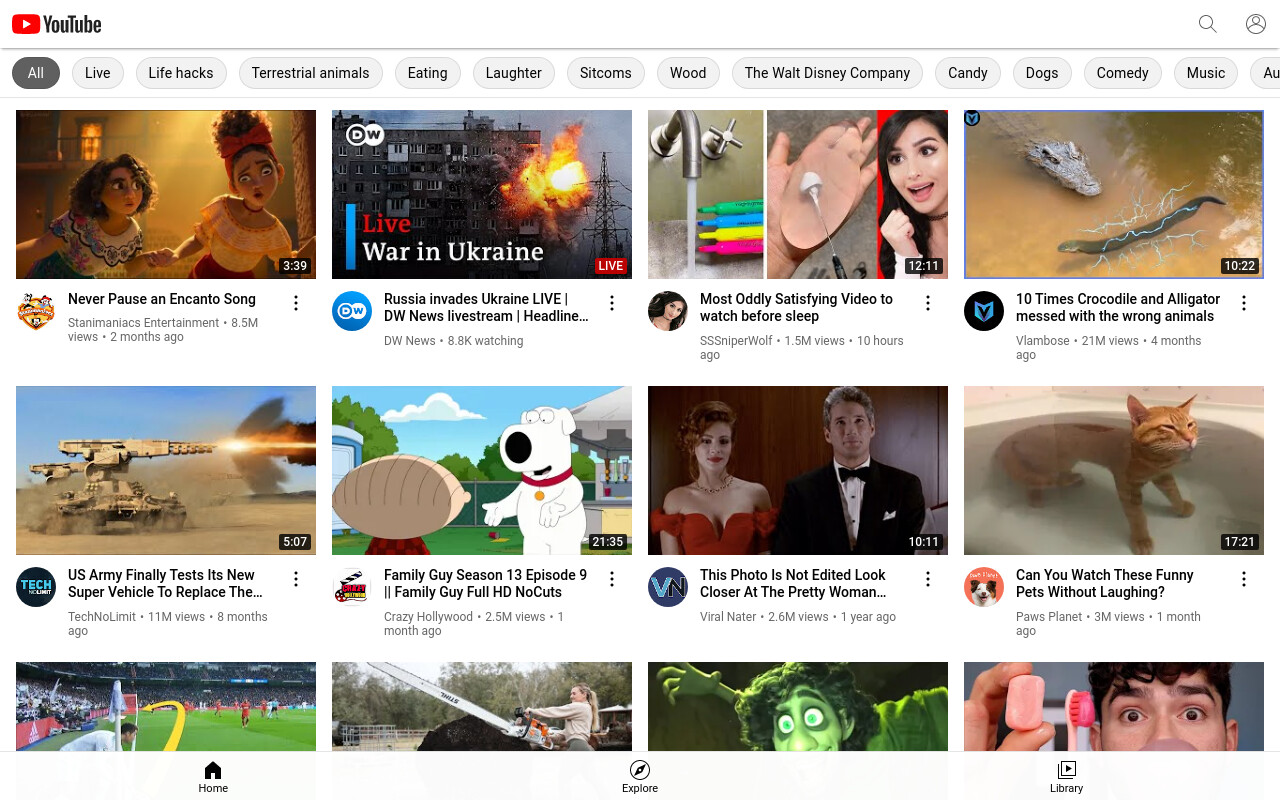Screen dimensions: 1280x800
Task: Open 'This Photo Is Not Edited' title
Action: pos(793,584)
